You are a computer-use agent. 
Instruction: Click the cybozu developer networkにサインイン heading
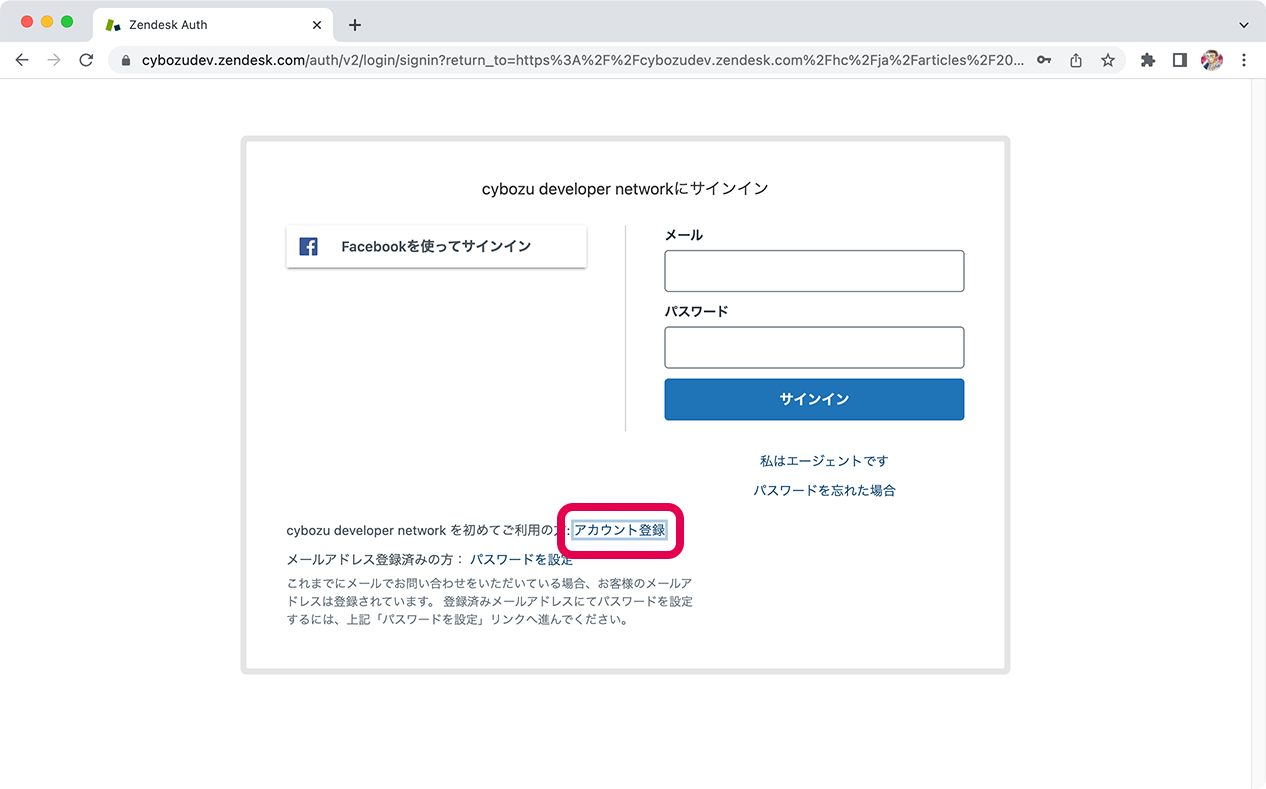pyautogui.click(x=625, y=188)
